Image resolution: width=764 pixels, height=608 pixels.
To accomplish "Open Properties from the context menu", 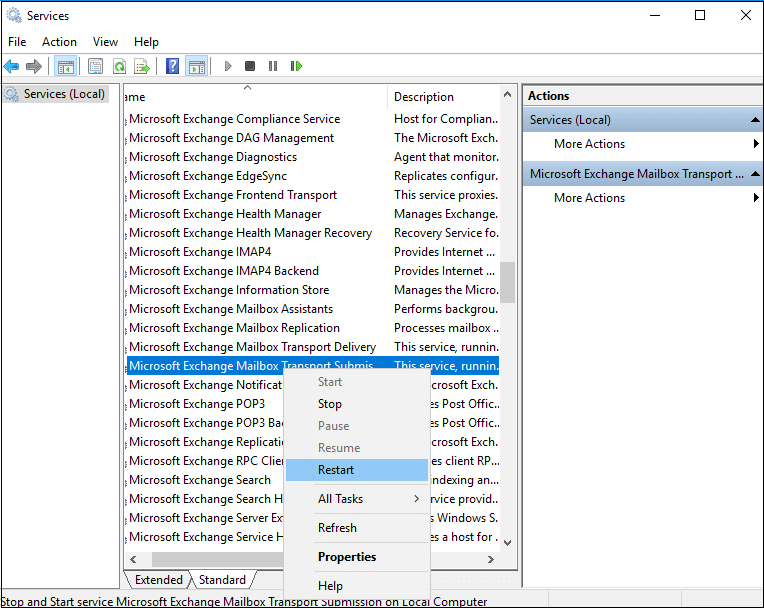I will (x=357, y=557).
